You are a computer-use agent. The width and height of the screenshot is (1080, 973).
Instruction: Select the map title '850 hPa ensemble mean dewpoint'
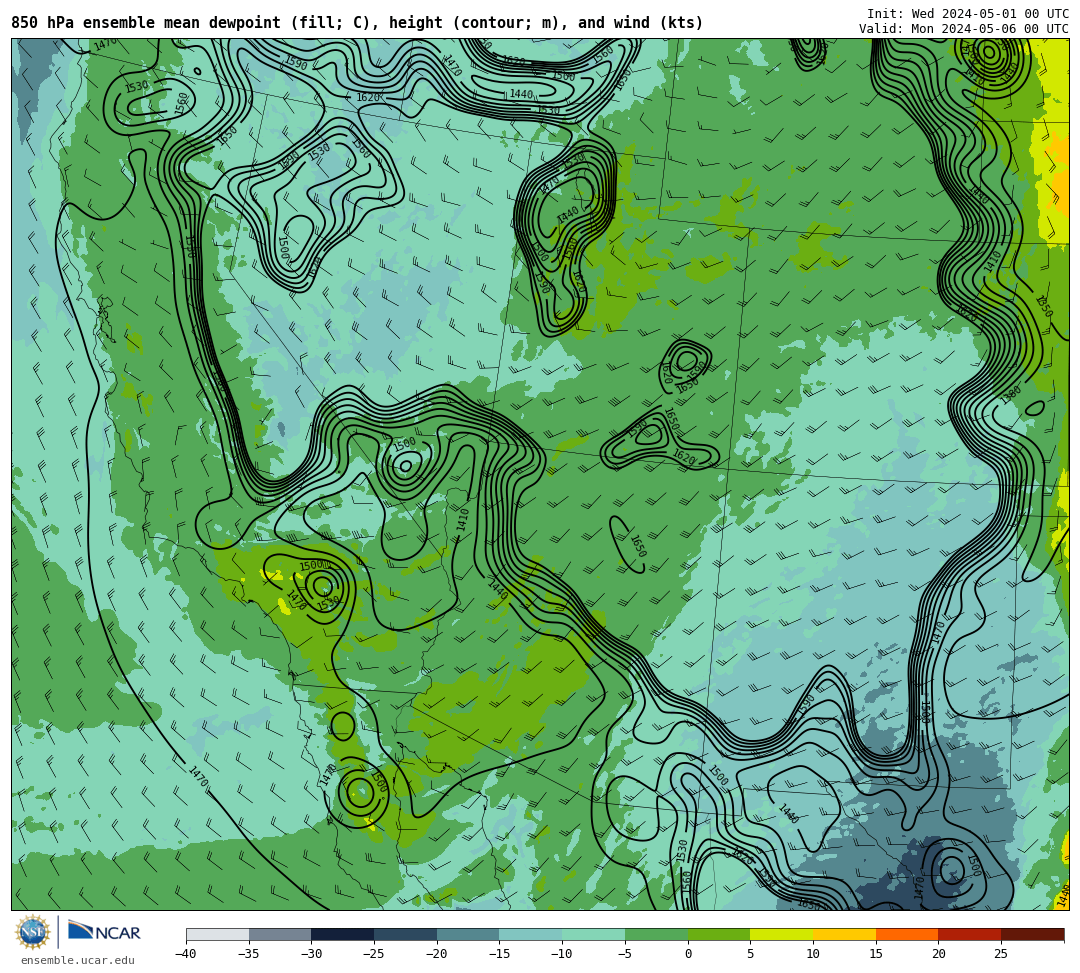(145, 23)
